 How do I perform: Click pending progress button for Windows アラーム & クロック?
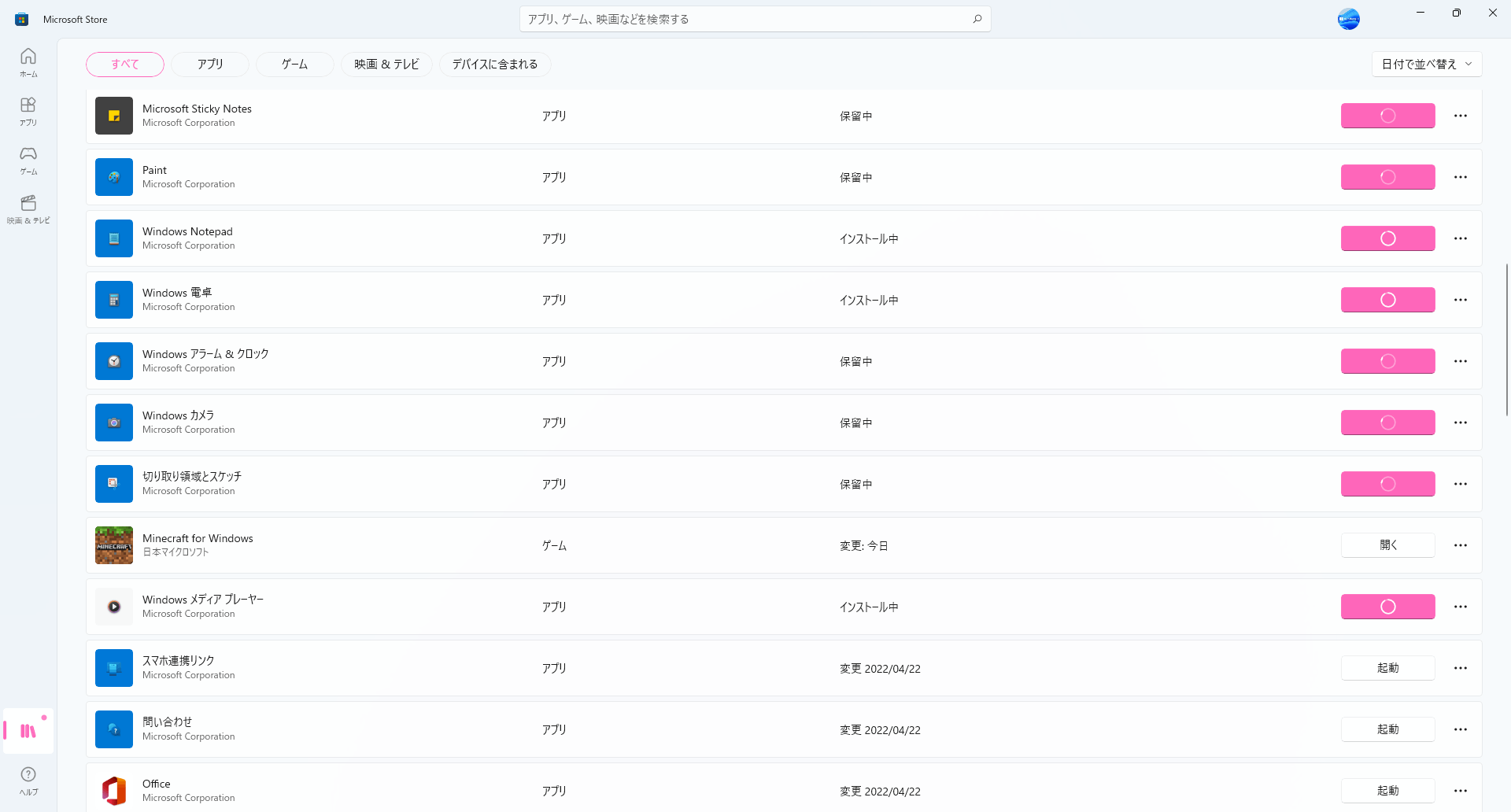point(1388,361)
